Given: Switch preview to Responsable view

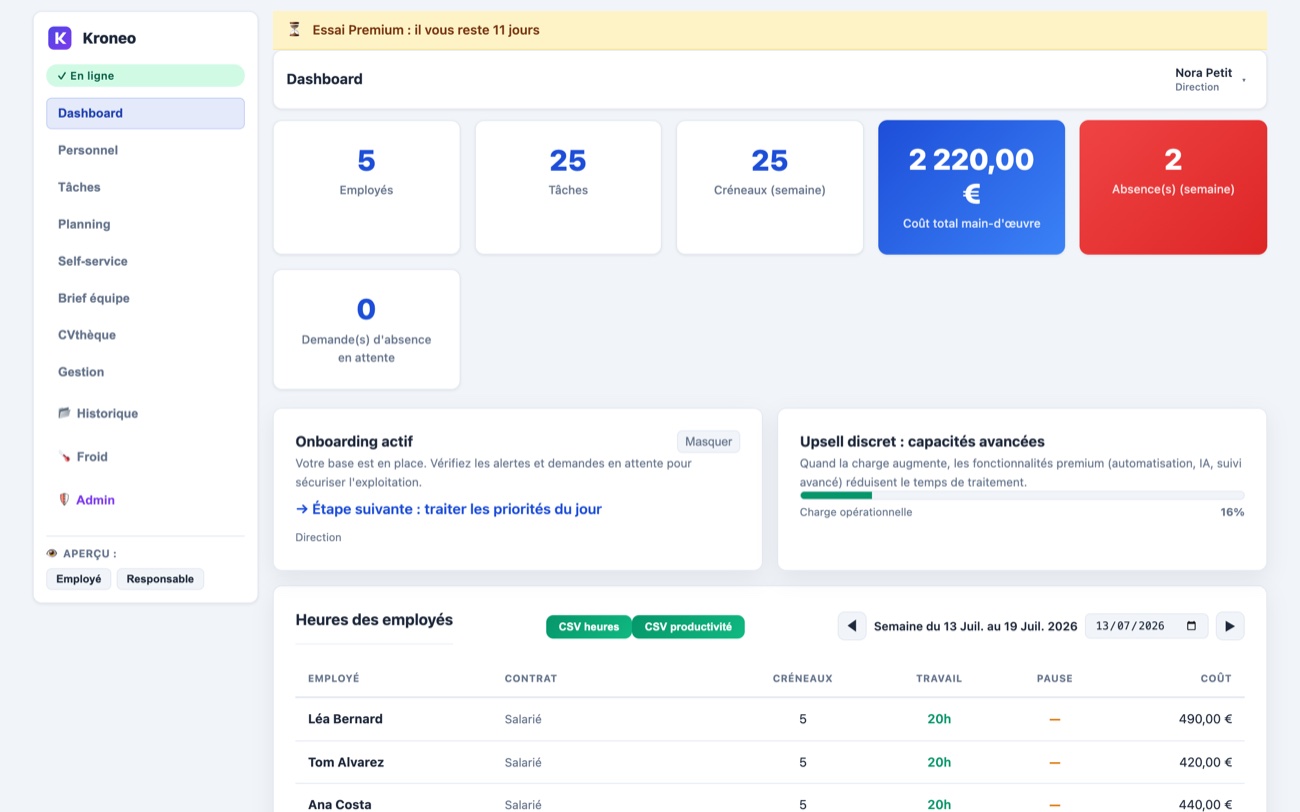Looking at the screenshot, I should click(160, 579).
